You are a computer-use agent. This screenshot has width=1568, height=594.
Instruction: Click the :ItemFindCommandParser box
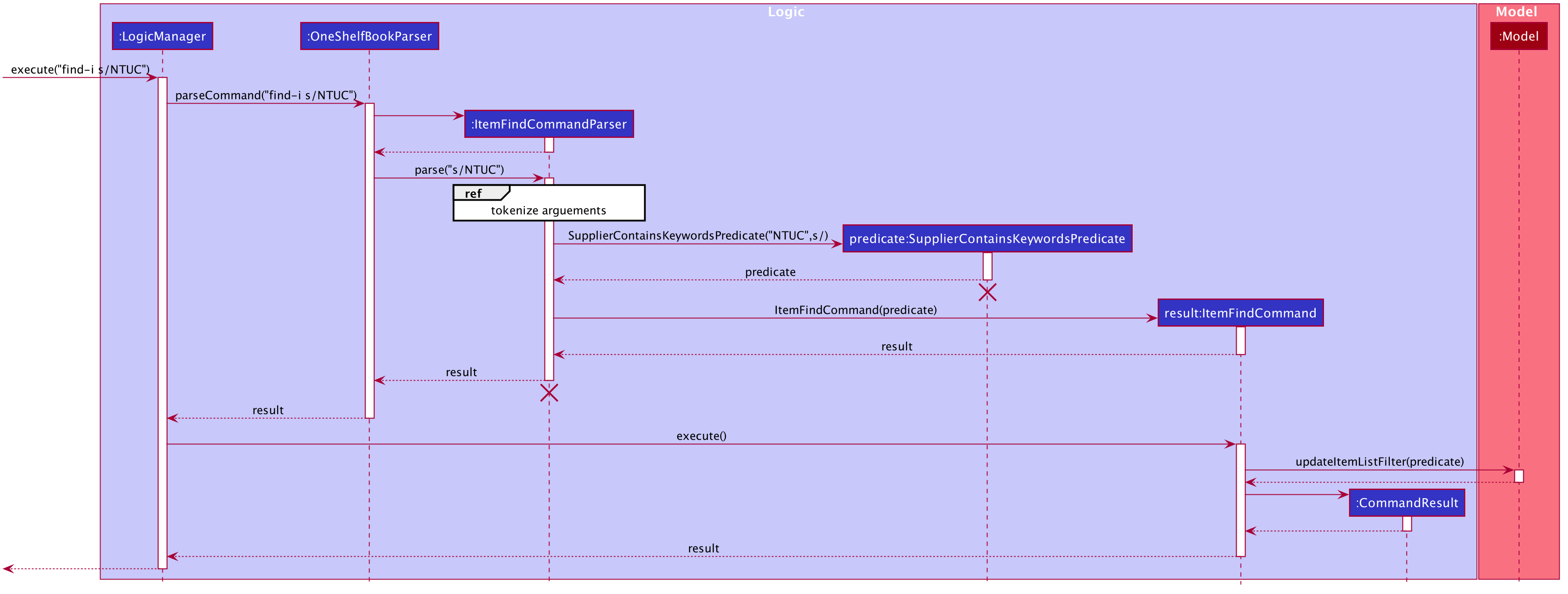[x=549, y=124]
